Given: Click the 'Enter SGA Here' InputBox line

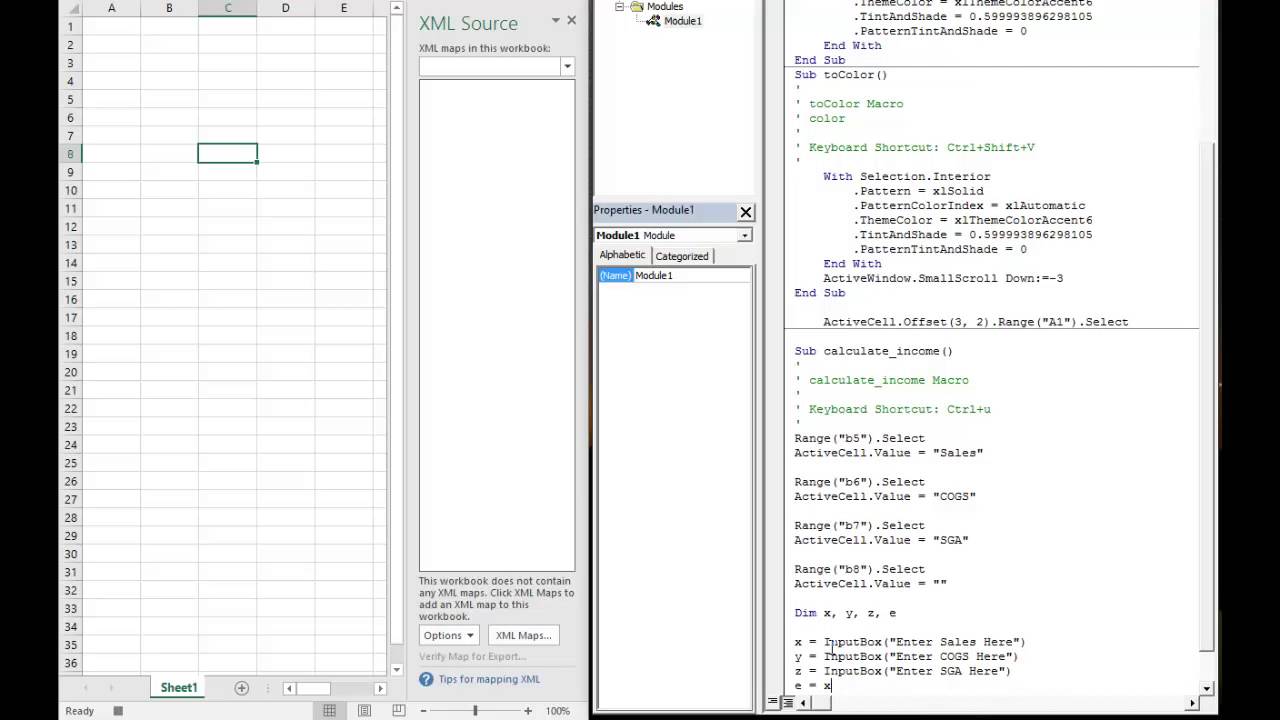Looking at the screenshot, I should coord(902,671).
